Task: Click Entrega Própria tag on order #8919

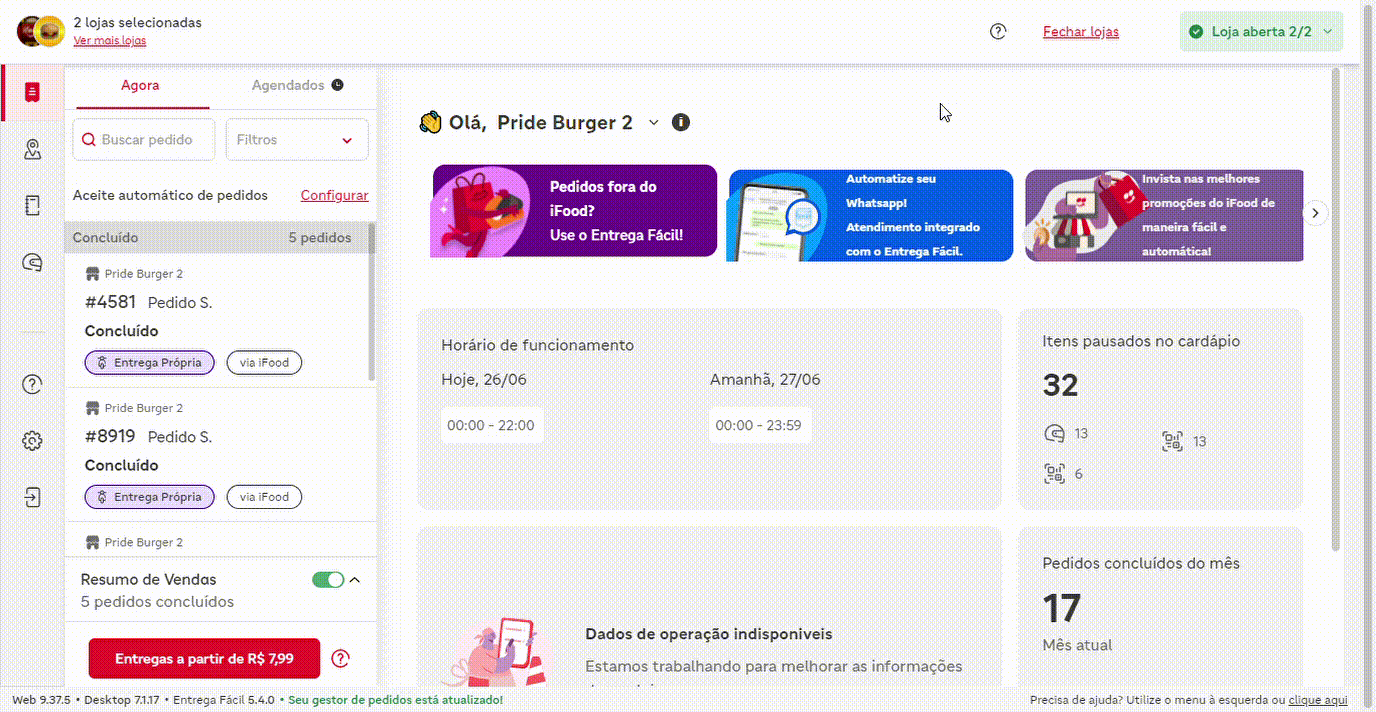Action: (x=149, y=497)
